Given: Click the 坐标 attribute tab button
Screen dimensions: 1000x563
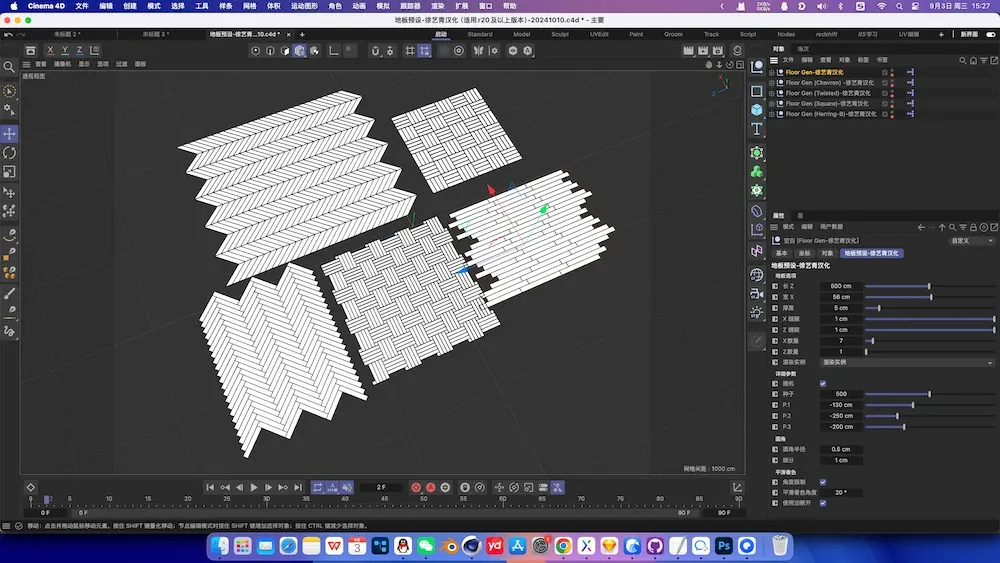Looking at the screenshot, I should (804, 253).
